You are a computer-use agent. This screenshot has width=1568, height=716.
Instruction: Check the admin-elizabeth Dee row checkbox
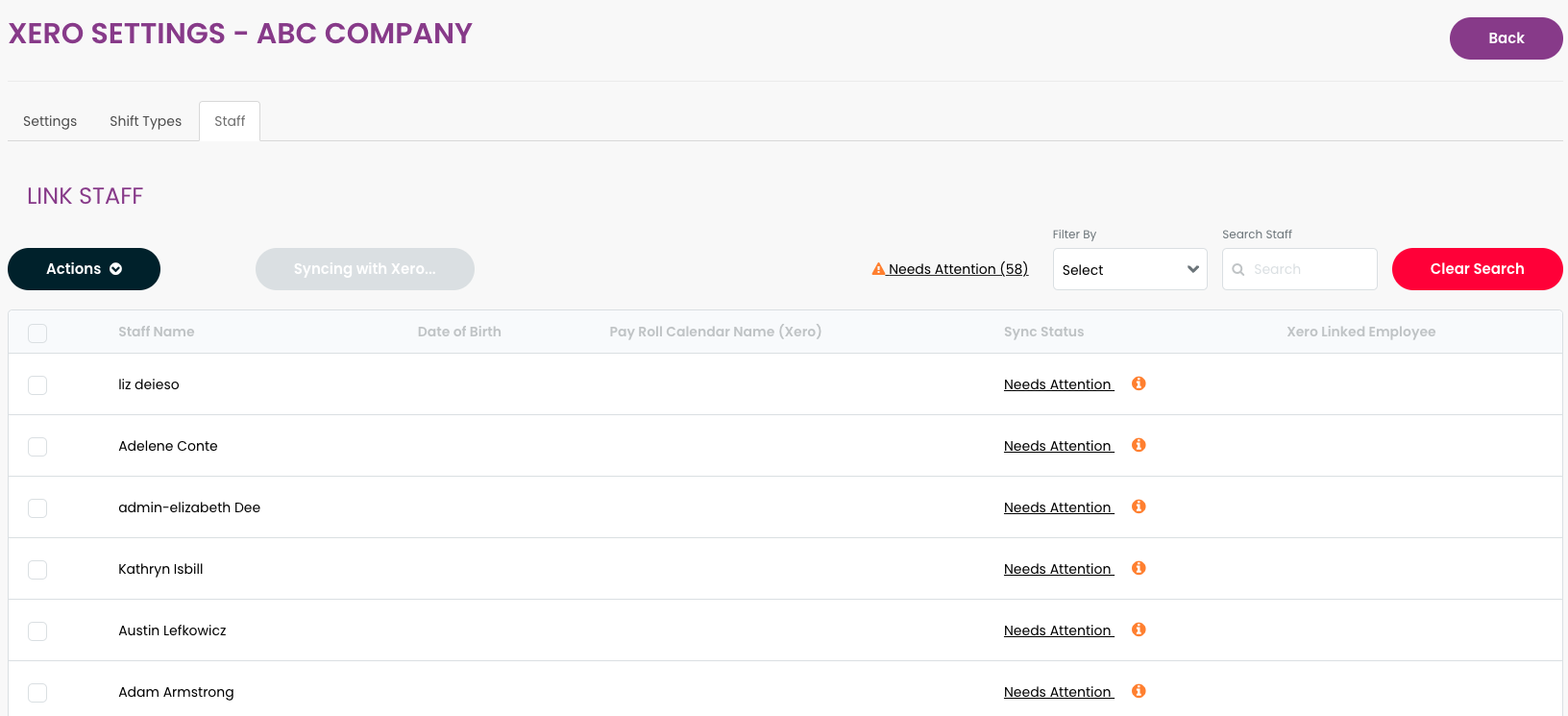click(37, 508)
